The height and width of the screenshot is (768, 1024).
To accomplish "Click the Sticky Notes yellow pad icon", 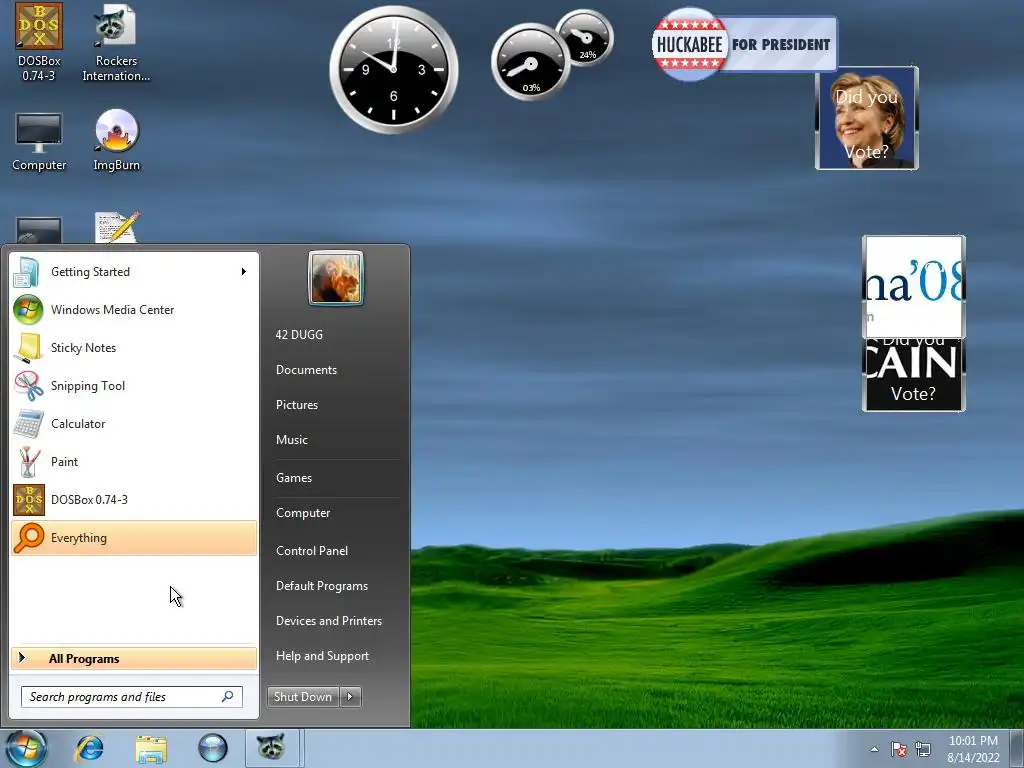I will pos(27,347).
